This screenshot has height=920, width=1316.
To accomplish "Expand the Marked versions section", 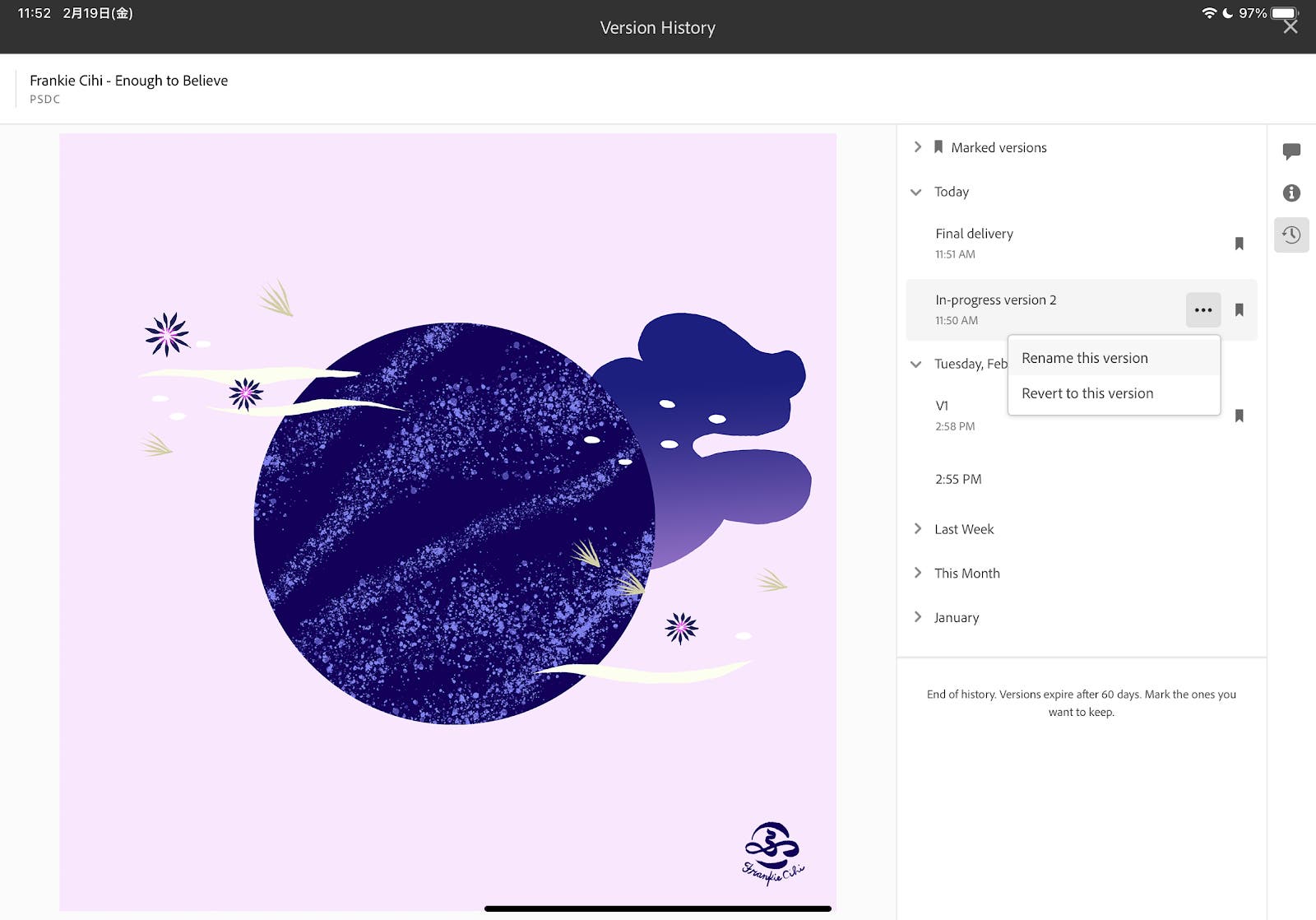I will [917, 147].
